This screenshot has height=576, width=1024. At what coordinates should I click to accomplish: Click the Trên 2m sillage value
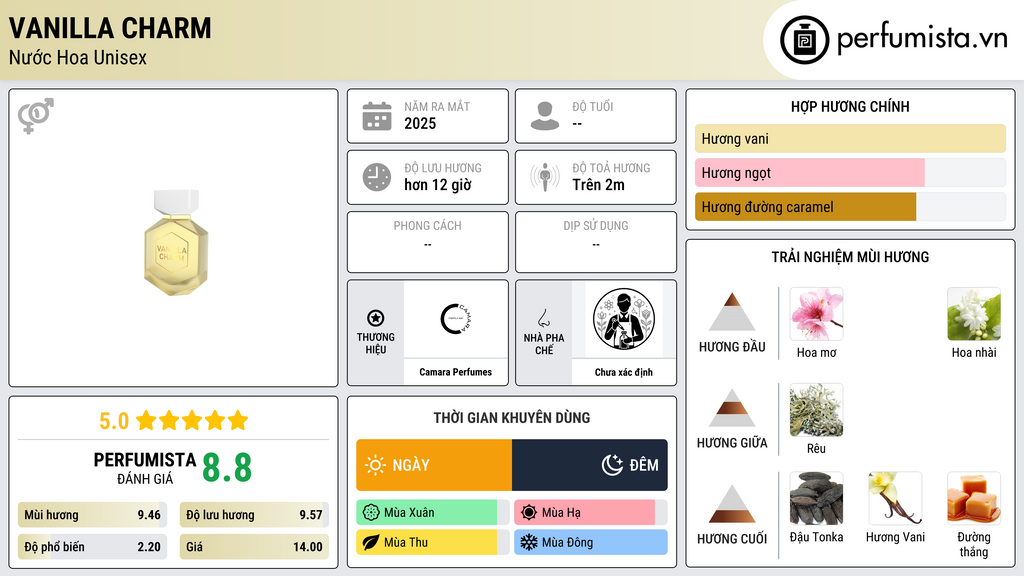tap(598, 185)
